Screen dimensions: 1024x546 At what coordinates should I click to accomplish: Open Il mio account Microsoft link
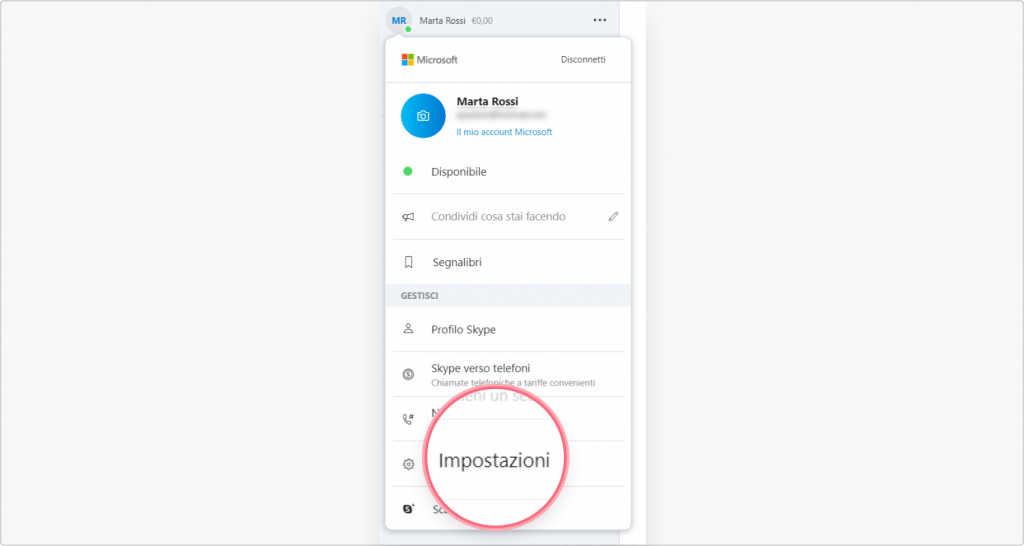[504, 132]
